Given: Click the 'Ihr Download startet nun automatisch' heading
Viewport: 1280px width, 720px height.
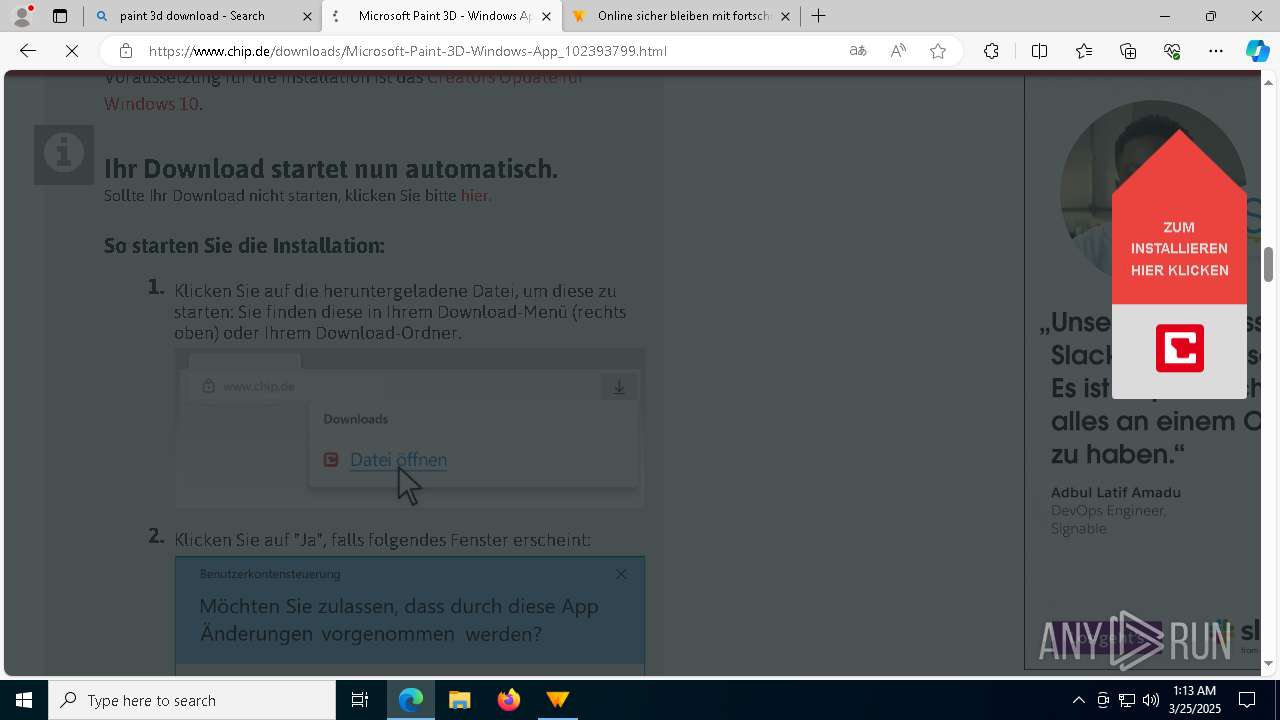Looking at the screenshot, I should [331, 168].
